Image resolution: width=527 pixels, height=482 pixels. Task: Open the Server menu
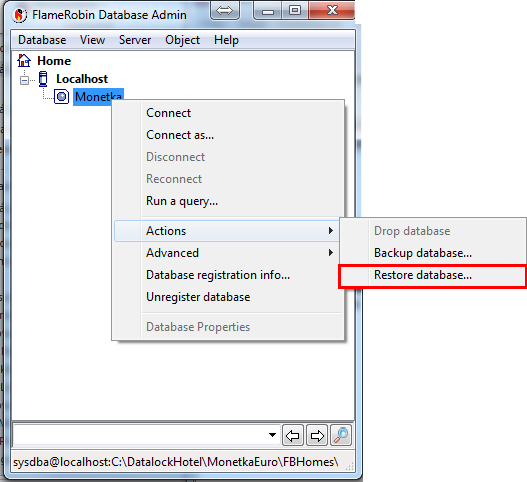(135, 40)
